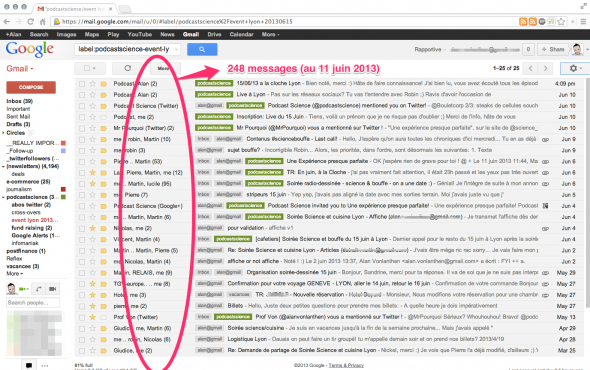
Task: Star the '15/06/13 a la cloche Lyon' message
Action: (93, 84)
